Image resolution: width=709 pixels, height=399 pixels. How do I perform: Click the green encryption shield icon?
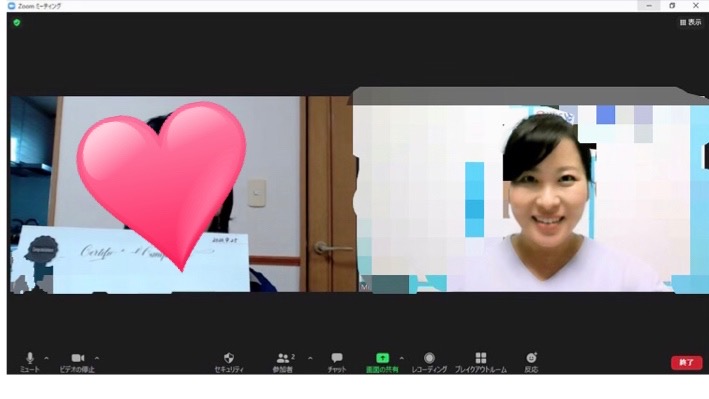17,23
